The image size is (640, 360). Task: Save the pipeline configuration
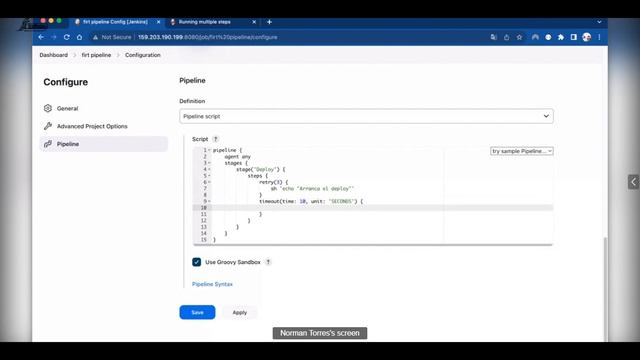click(197, 312)
